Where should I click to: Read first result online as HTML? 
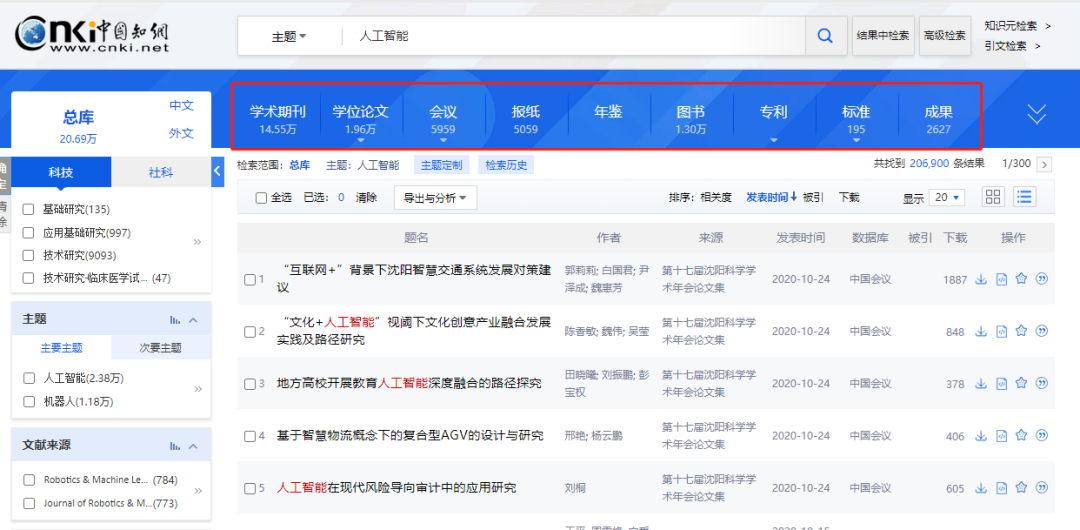tap(1001, 279)
